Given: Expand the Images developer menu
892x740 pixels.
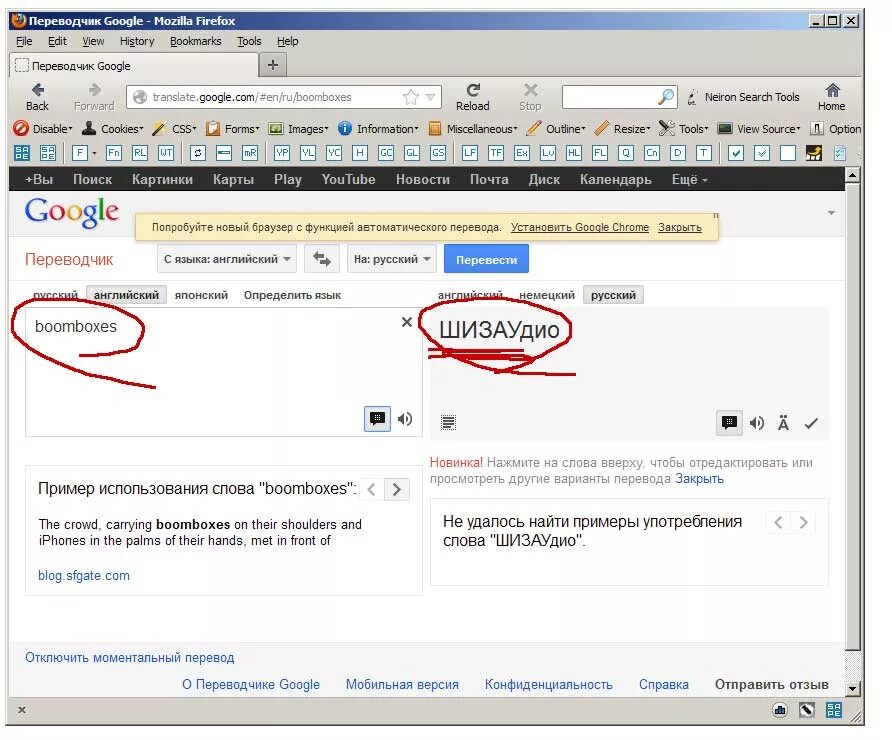Looking at the screenshot, I should pyautogui.click(x=299, y=129).
